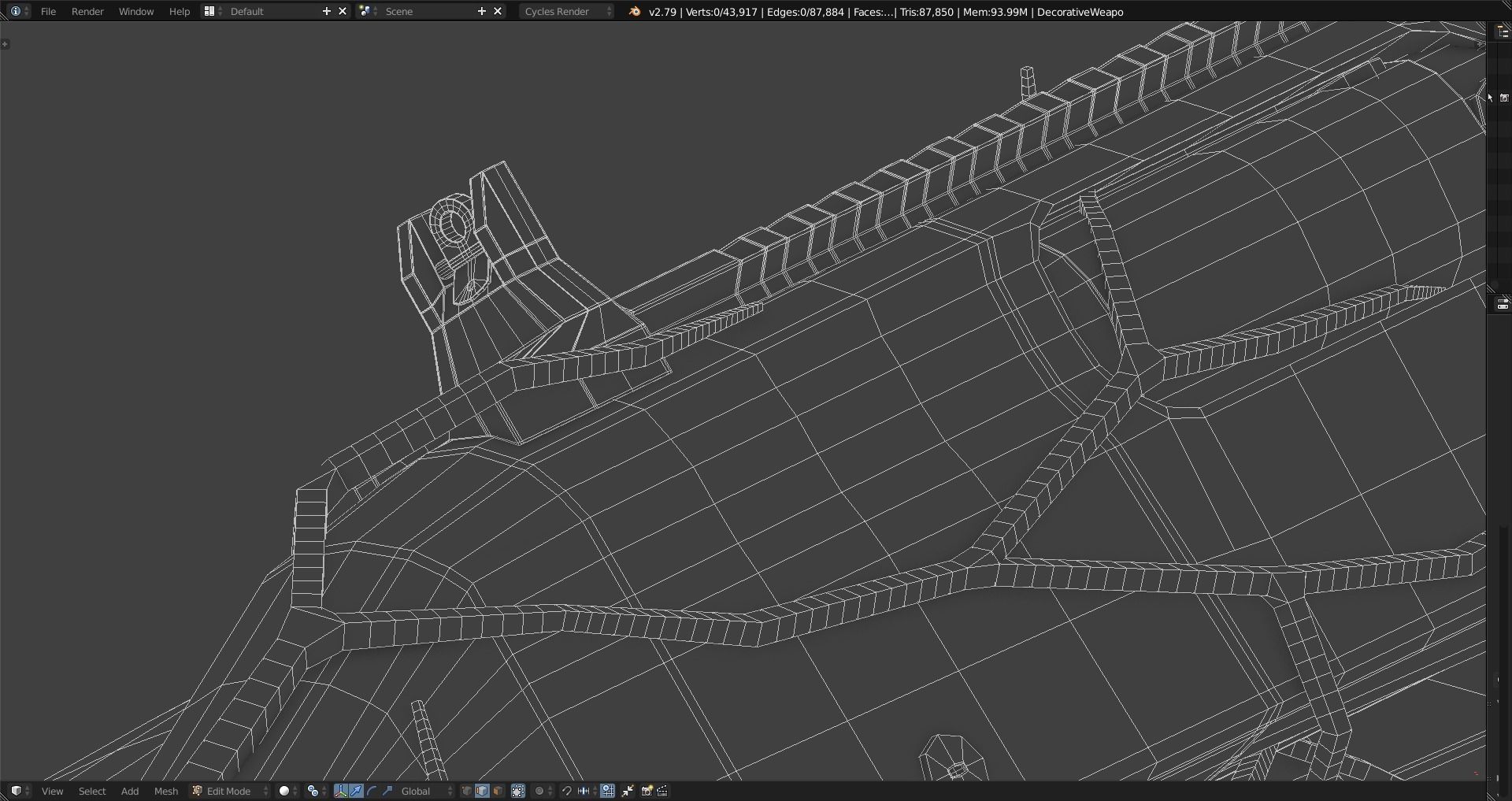The width and height of the screenshot is (1512, 801).
Task: Add a new screen layout
Action: [327, 11]
